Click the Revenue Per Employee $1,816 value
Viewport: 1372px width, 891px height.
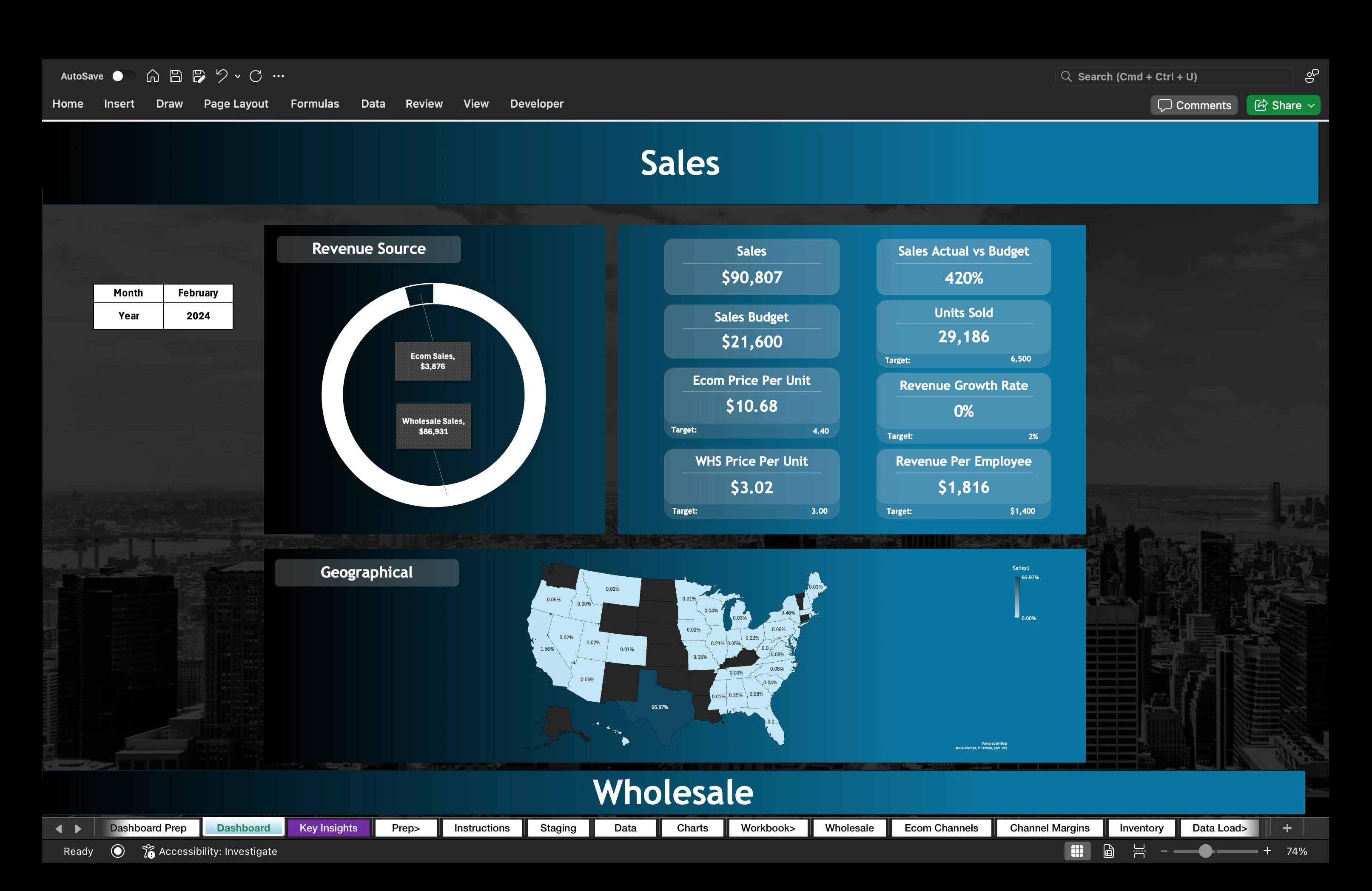(964, 487)
